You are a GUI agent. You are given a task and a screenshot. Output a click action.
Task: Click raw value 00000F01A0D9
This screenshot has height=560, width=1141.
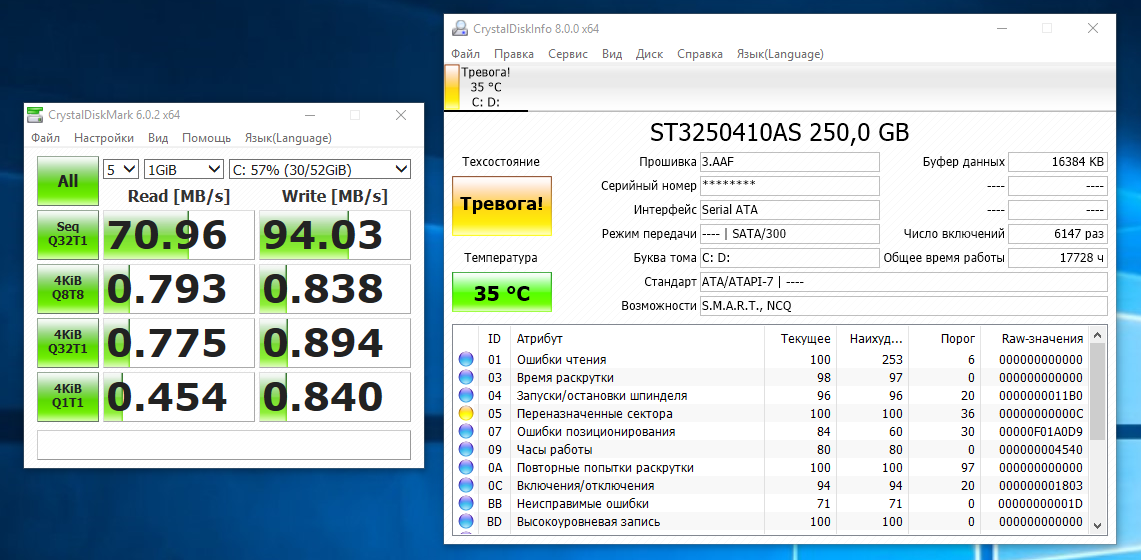[1041, 431]
